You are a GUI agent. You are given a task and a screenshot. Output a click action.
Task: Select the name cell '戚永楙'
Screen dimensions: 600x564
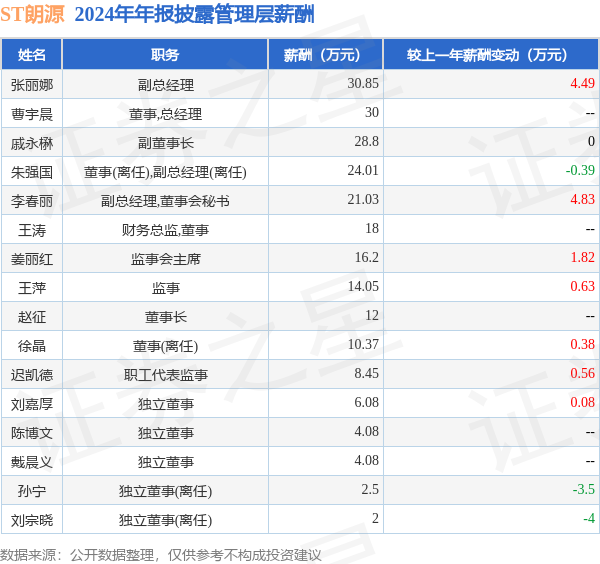32,143
